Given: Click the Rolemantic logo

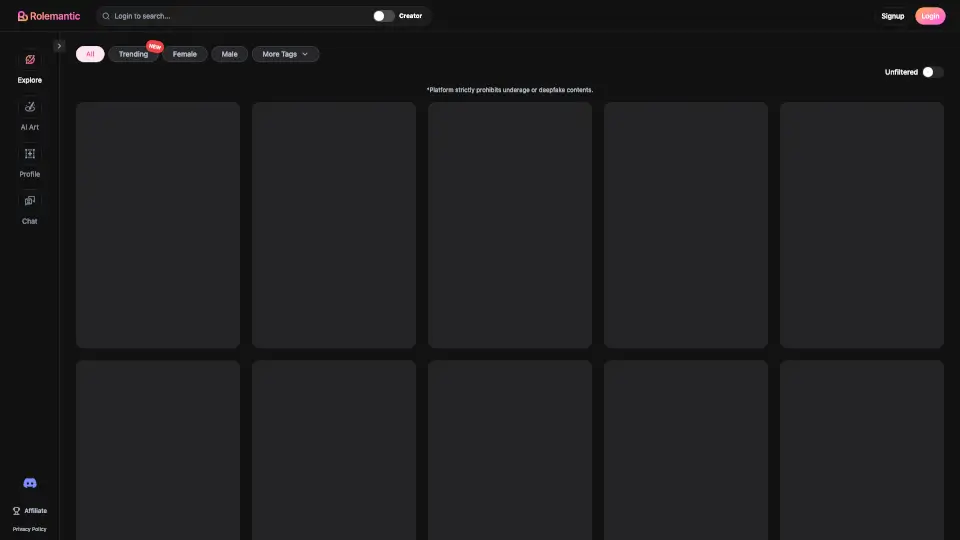Looking at the screenshot, I should pyautogui.click(x=48, y=16).
